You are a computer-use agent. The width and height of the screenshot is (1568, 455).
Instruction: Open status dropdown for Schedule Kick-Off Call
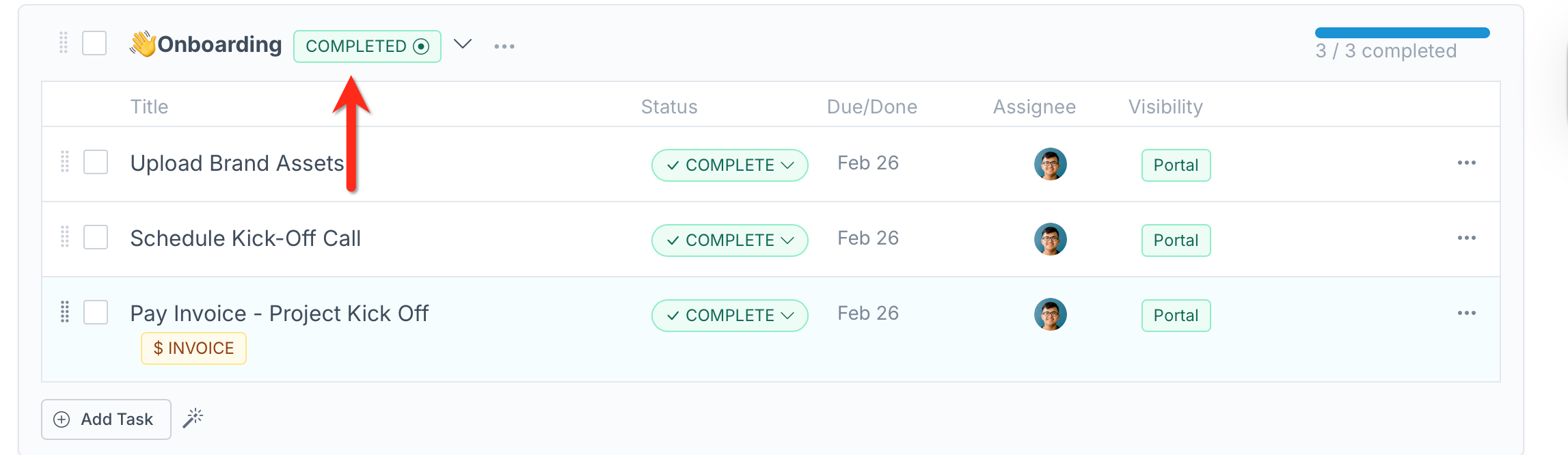pyautogui.click(x=730, y=240)
